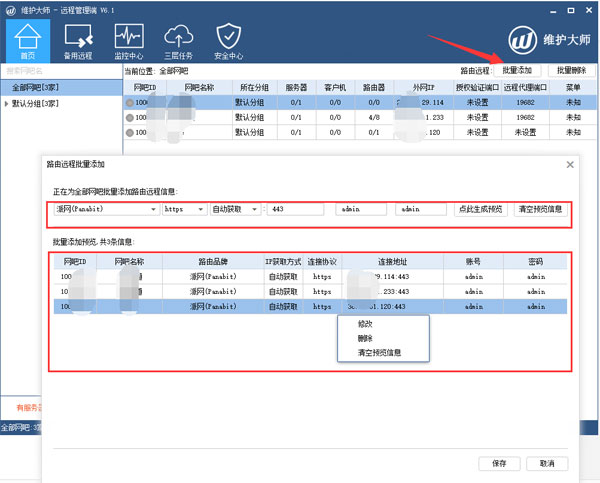Click status circle of row with 0/1 routers
The width and height of the screenshot is (600, 483).
pyautogui.click(x=130, y=132)
